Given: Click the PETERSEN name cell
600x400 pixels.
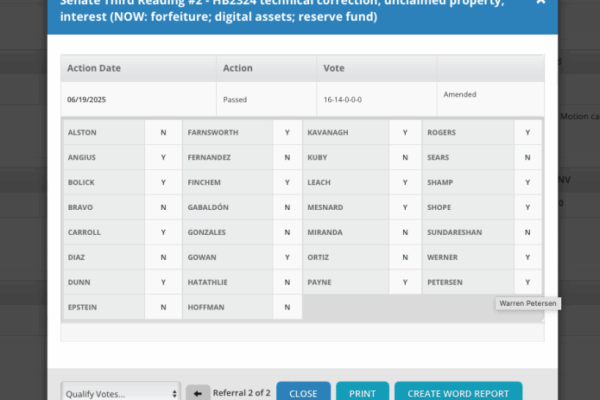Looking at the screenshot, I should click(468, 282).
